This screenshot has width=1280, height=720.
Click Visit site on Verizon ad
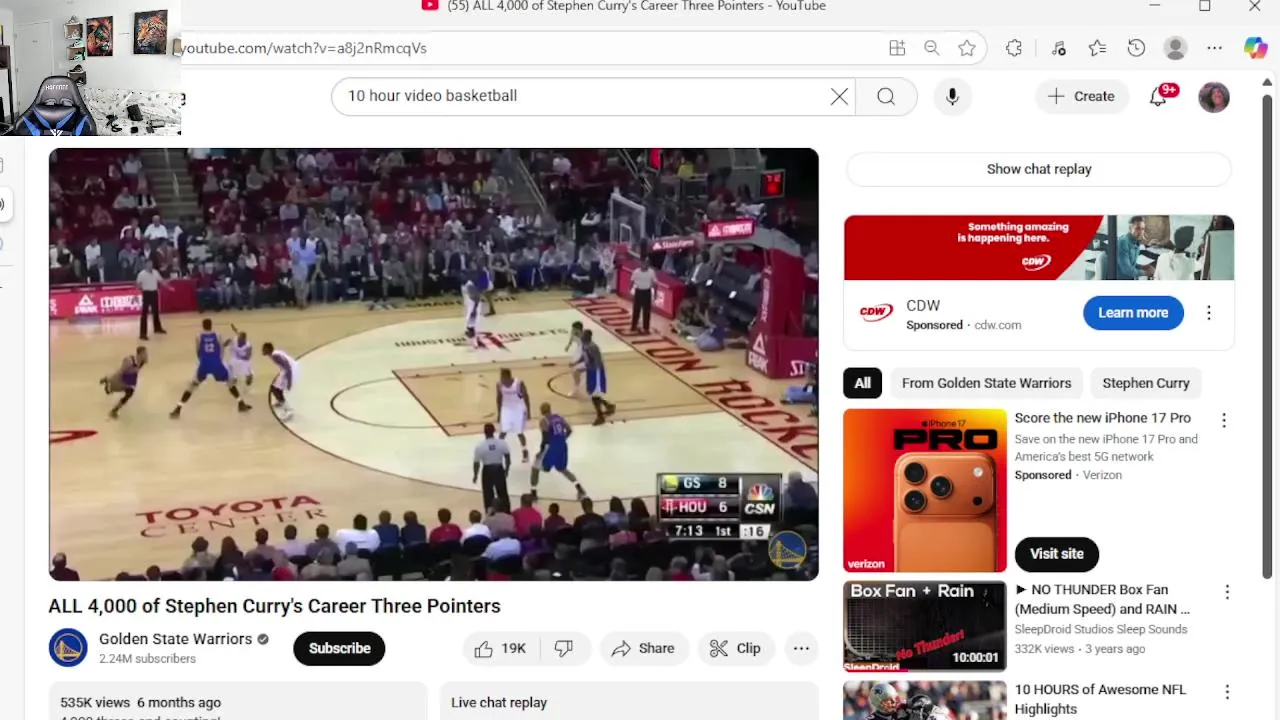tap(1057, 554)
